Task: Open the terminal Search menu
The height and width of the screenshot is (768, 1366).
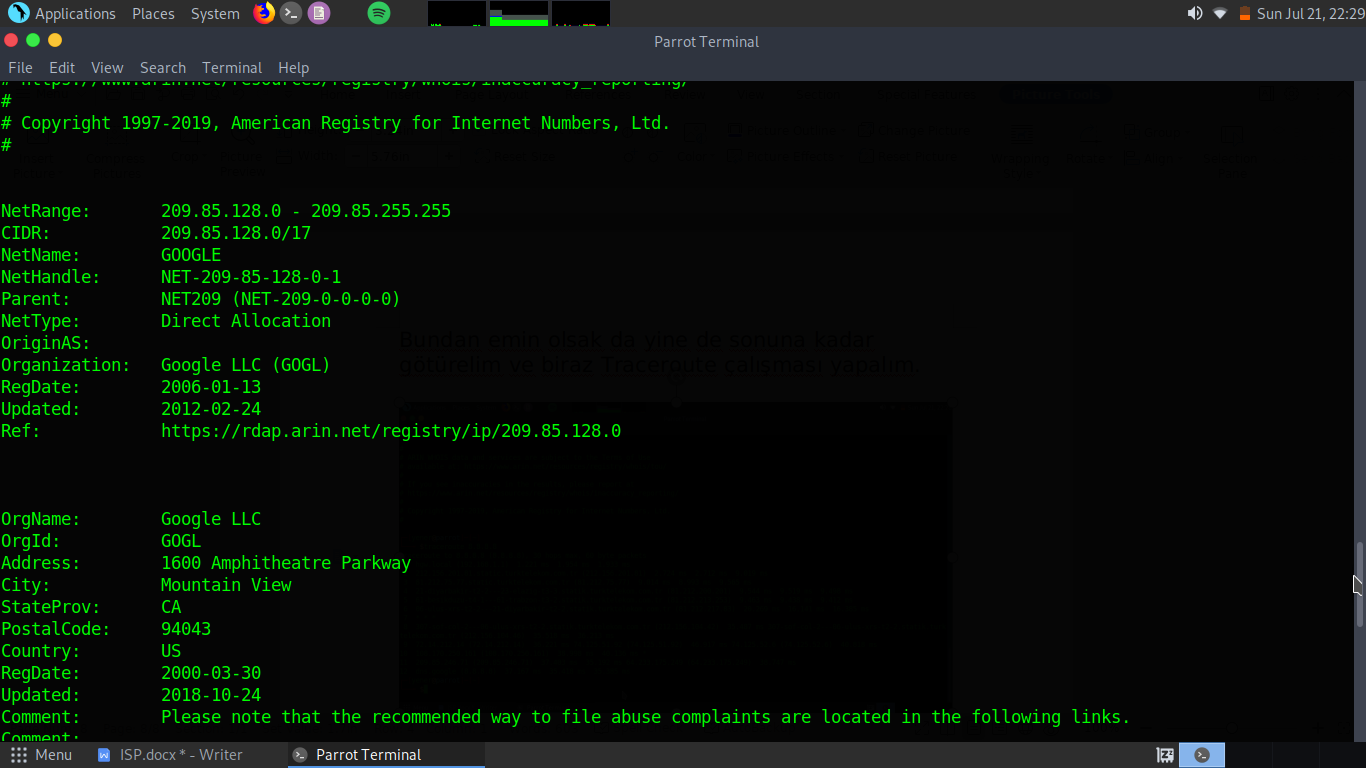Action: point(163,67)
